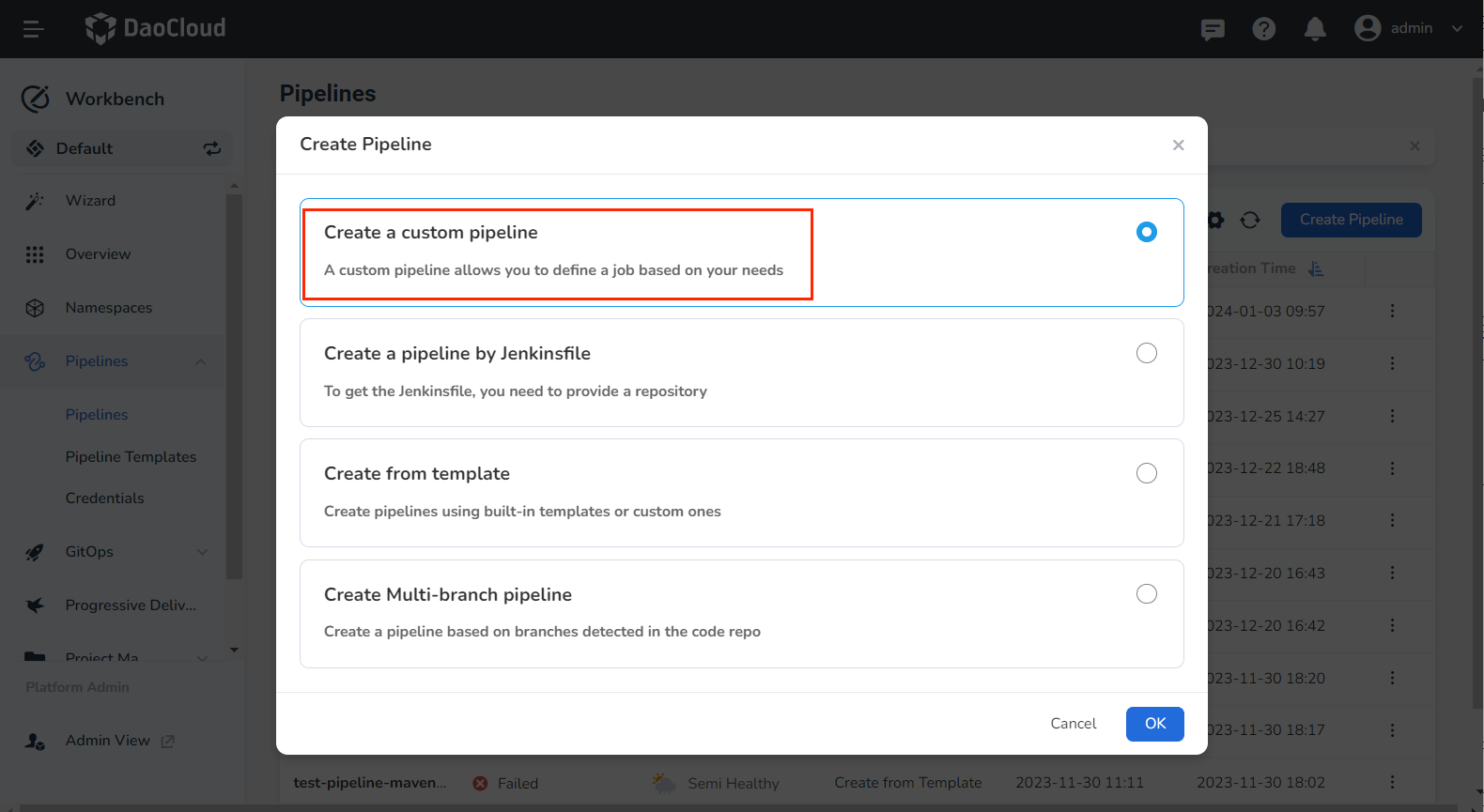1484x812 pixels.
Task: Close the Create Pipeline dialog
Action: pos(1178,146)
